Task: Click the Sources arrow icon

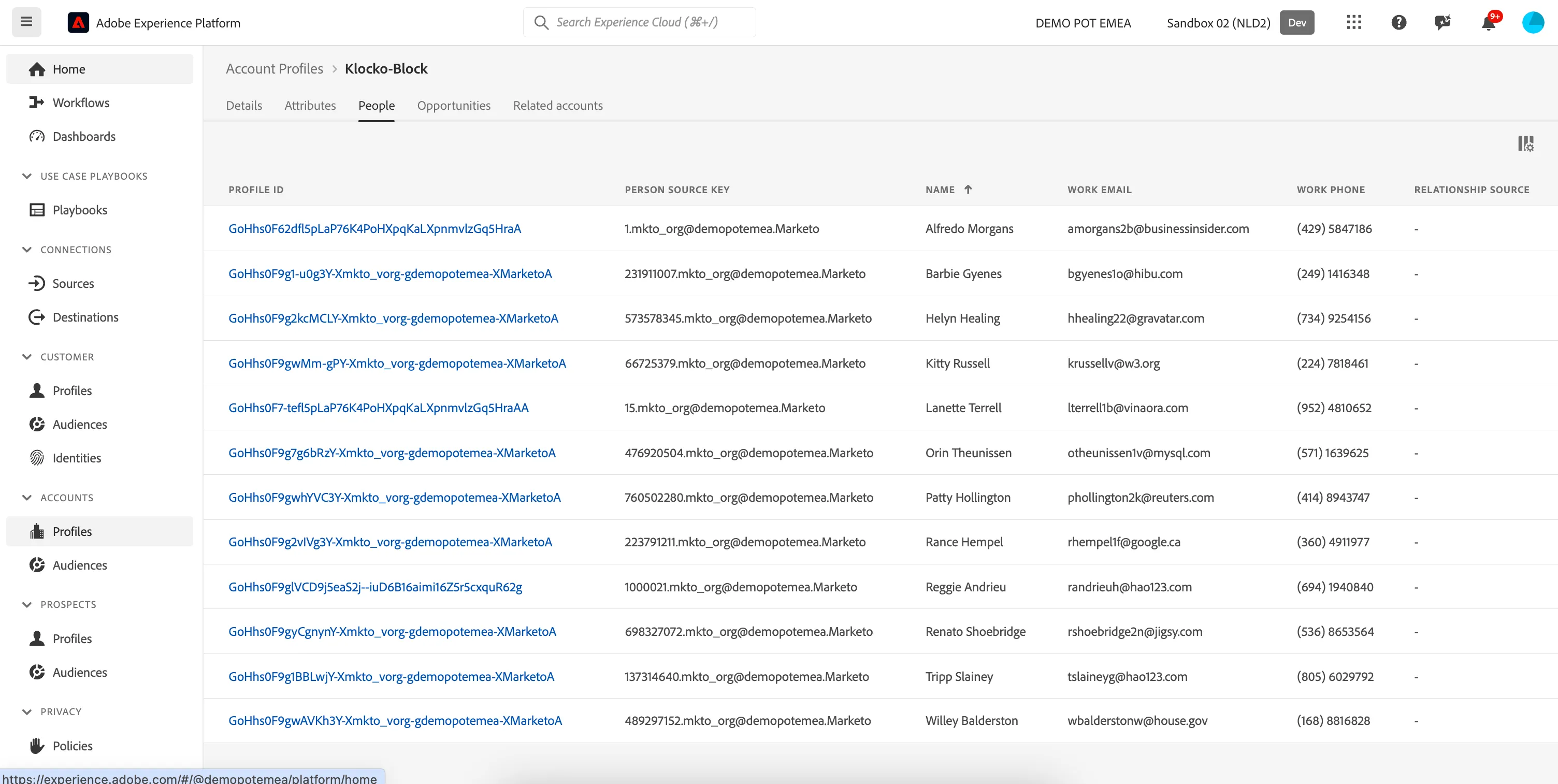Action: point(37,283)
